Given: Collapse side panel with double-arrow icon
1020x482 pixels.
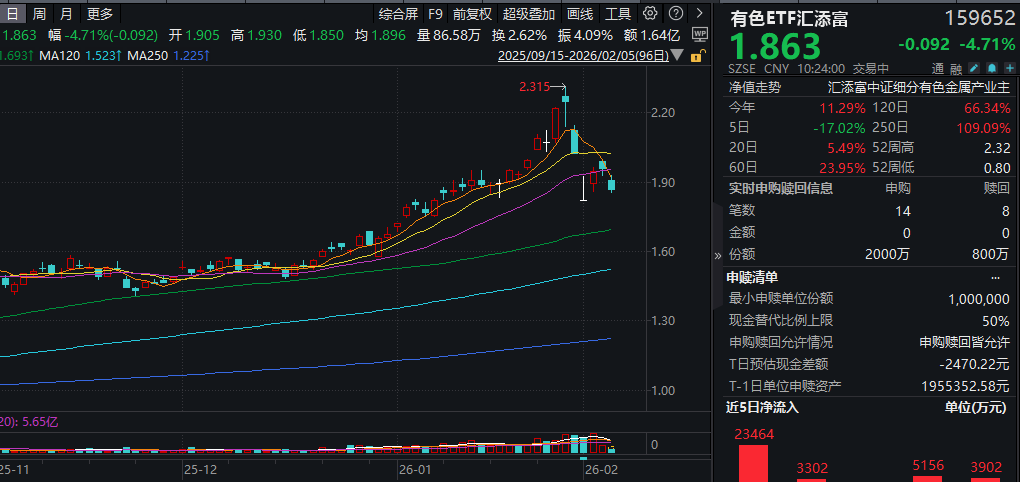Looking at the screenshot, I should click(x=716, y=255).
